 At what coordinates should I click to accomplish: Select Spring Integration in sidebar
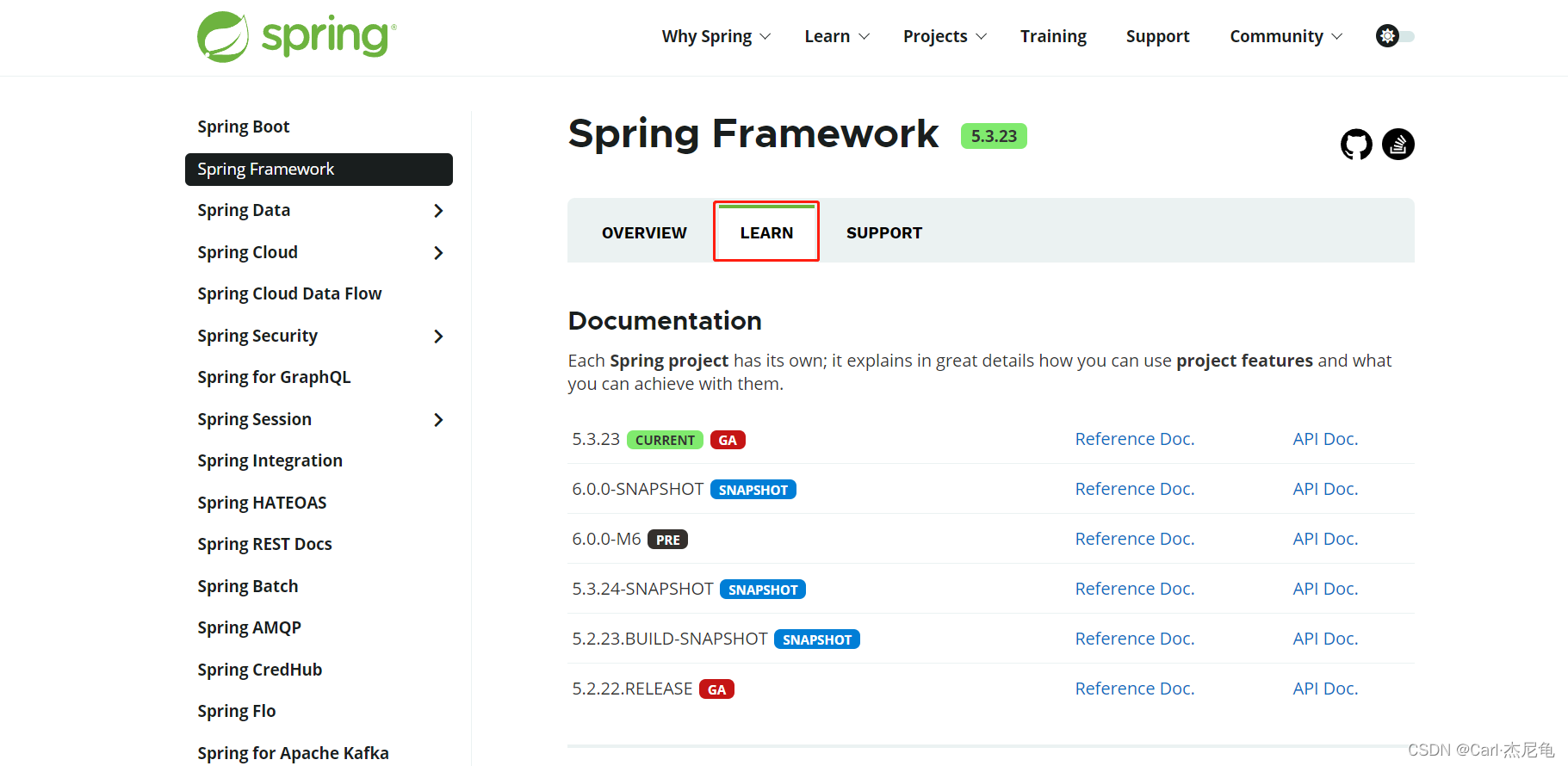pyautogui.click(x=270, y=460)
